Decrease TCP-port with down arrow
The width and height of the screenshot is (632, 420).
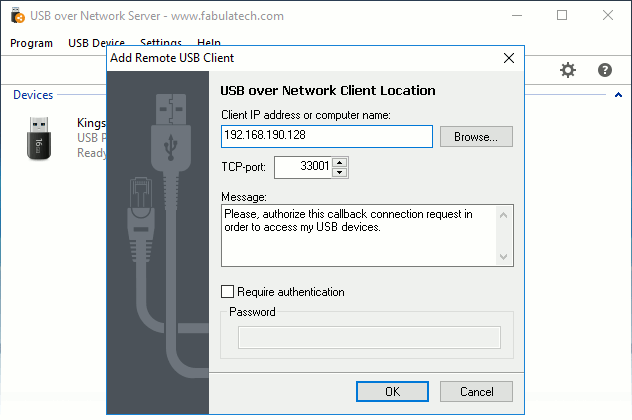[340, 173]
